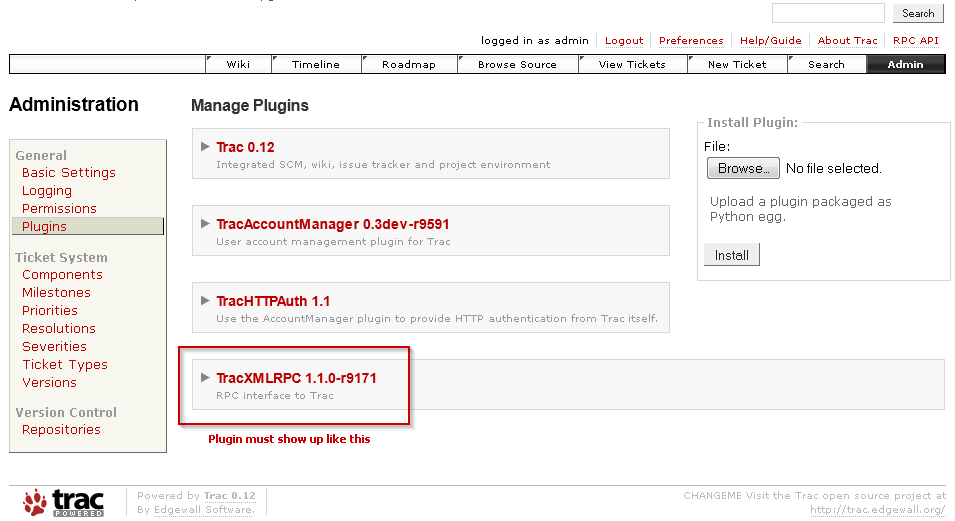Click the Trac paw logo
Image resolution: width=955 pixels, height=521 pixels.
(x=63, y=503)
